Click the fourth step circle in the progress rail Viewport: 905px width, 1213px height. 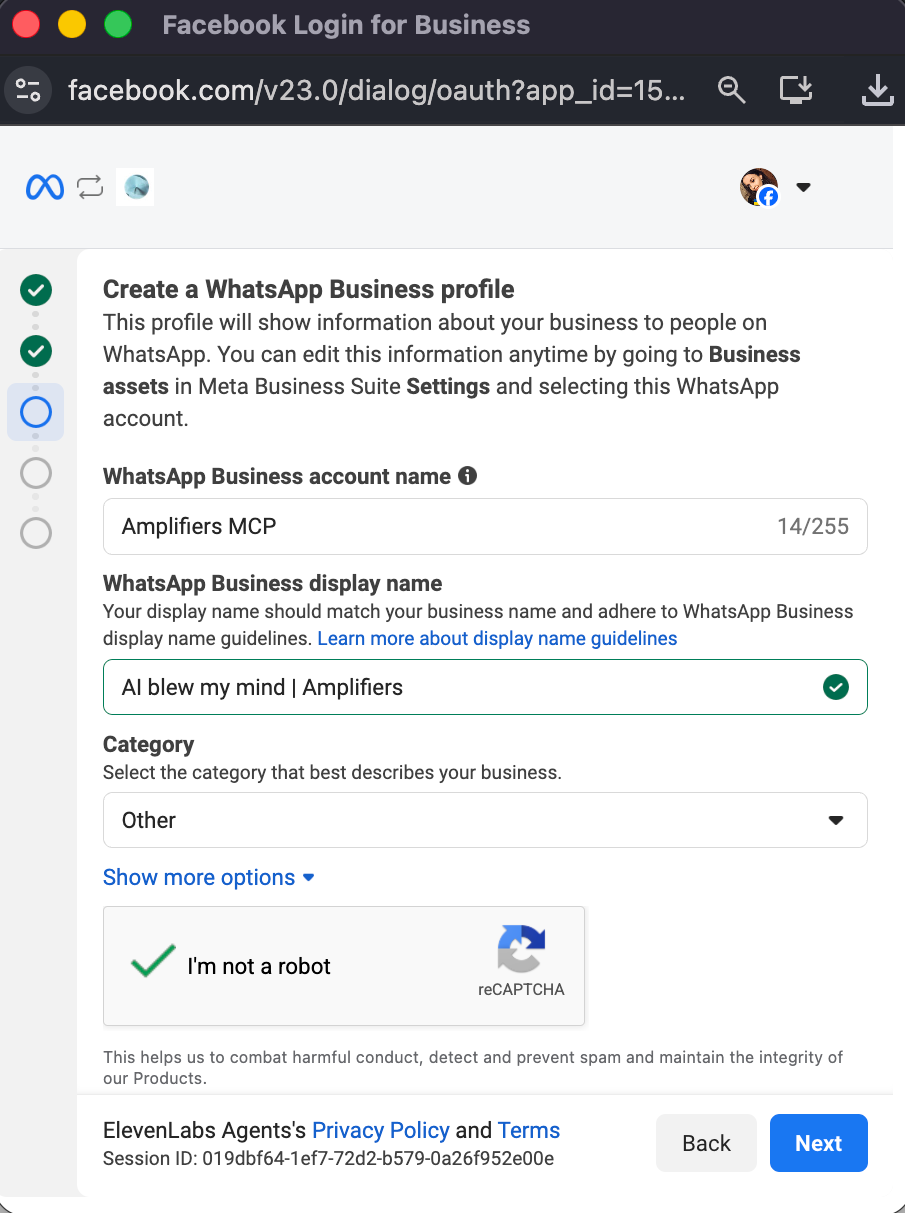[x=36, y=472]
